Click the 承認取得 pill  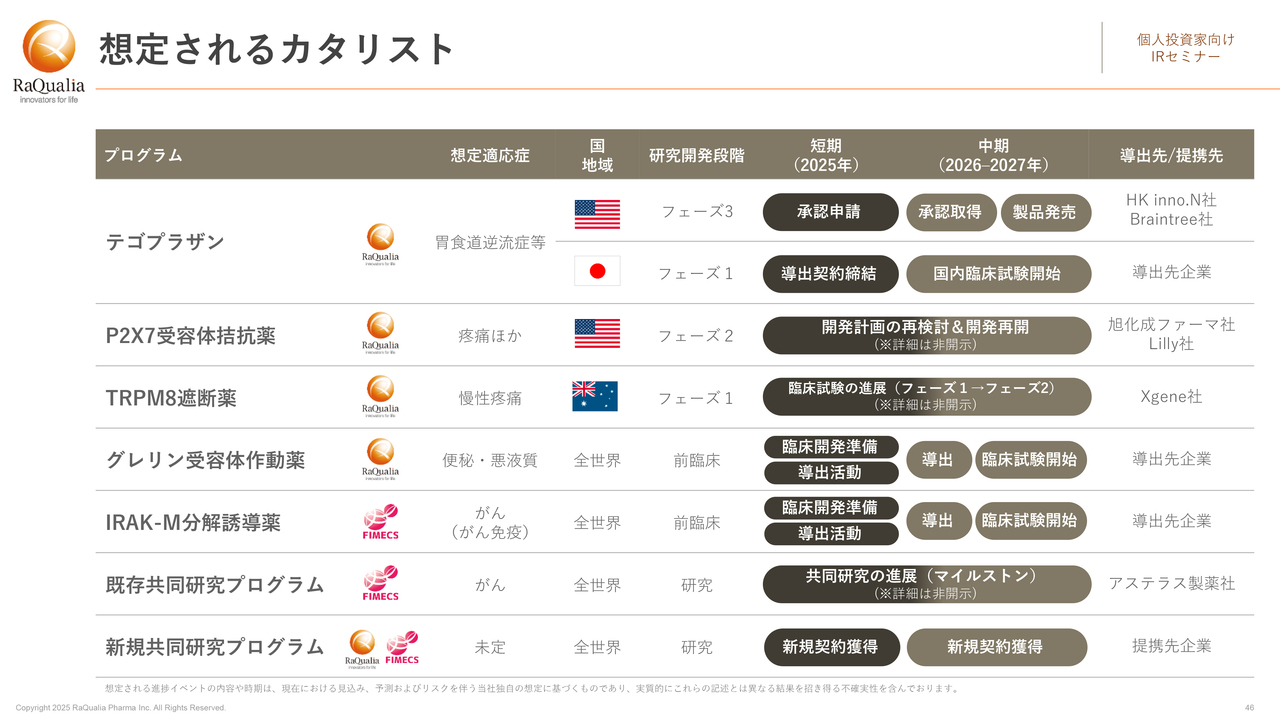pos(950,212)
